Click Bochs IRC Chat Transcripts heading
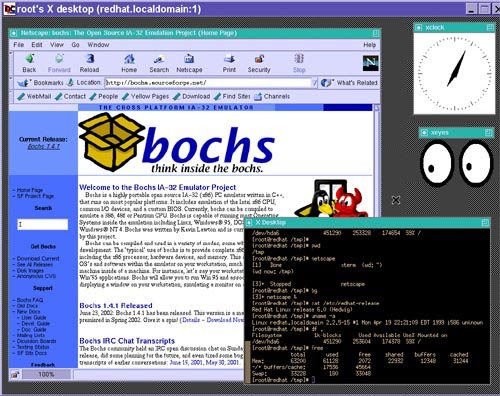The width and height of the screenshot is (500, 396). pyautogui.click(x=127, y=341)
